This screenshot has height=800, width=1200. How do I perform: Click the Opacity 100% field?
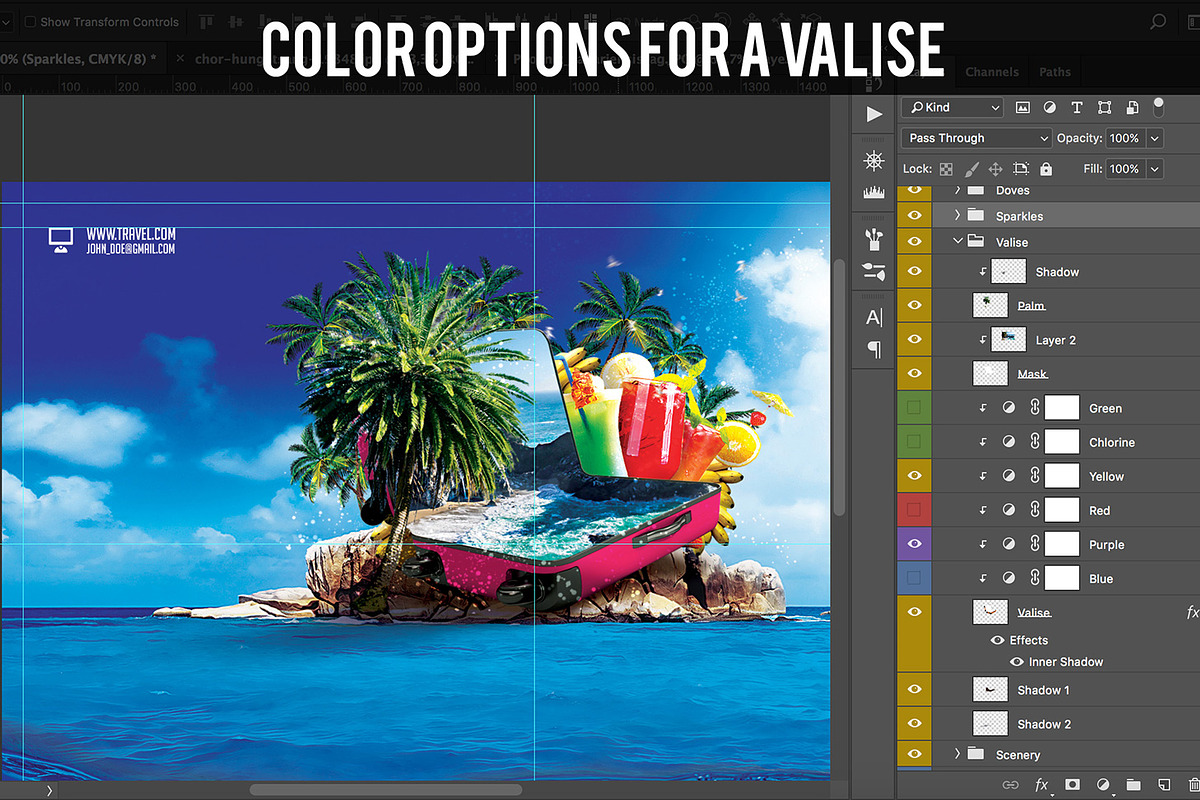1124,138
